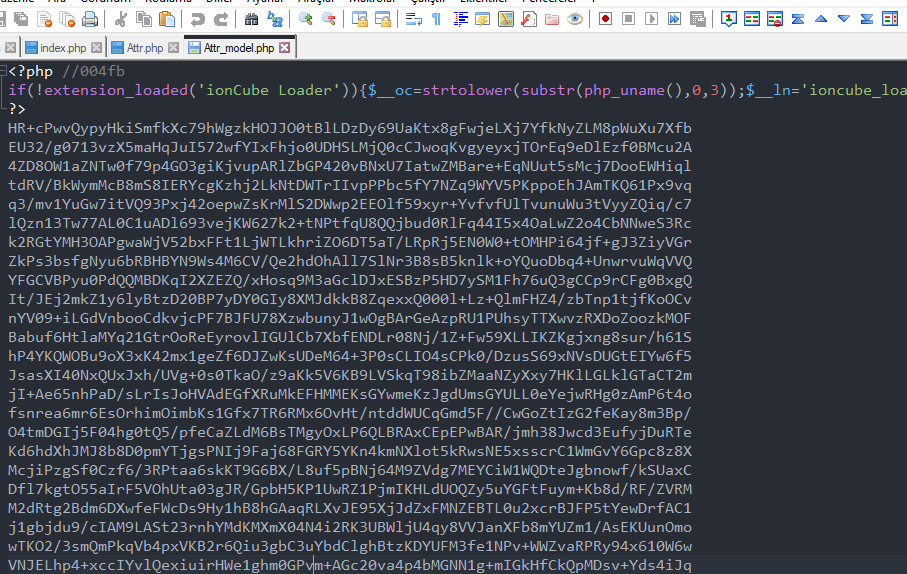Jump to first difference icon
This screenshot has height=574, width=907.
[798, 19]
